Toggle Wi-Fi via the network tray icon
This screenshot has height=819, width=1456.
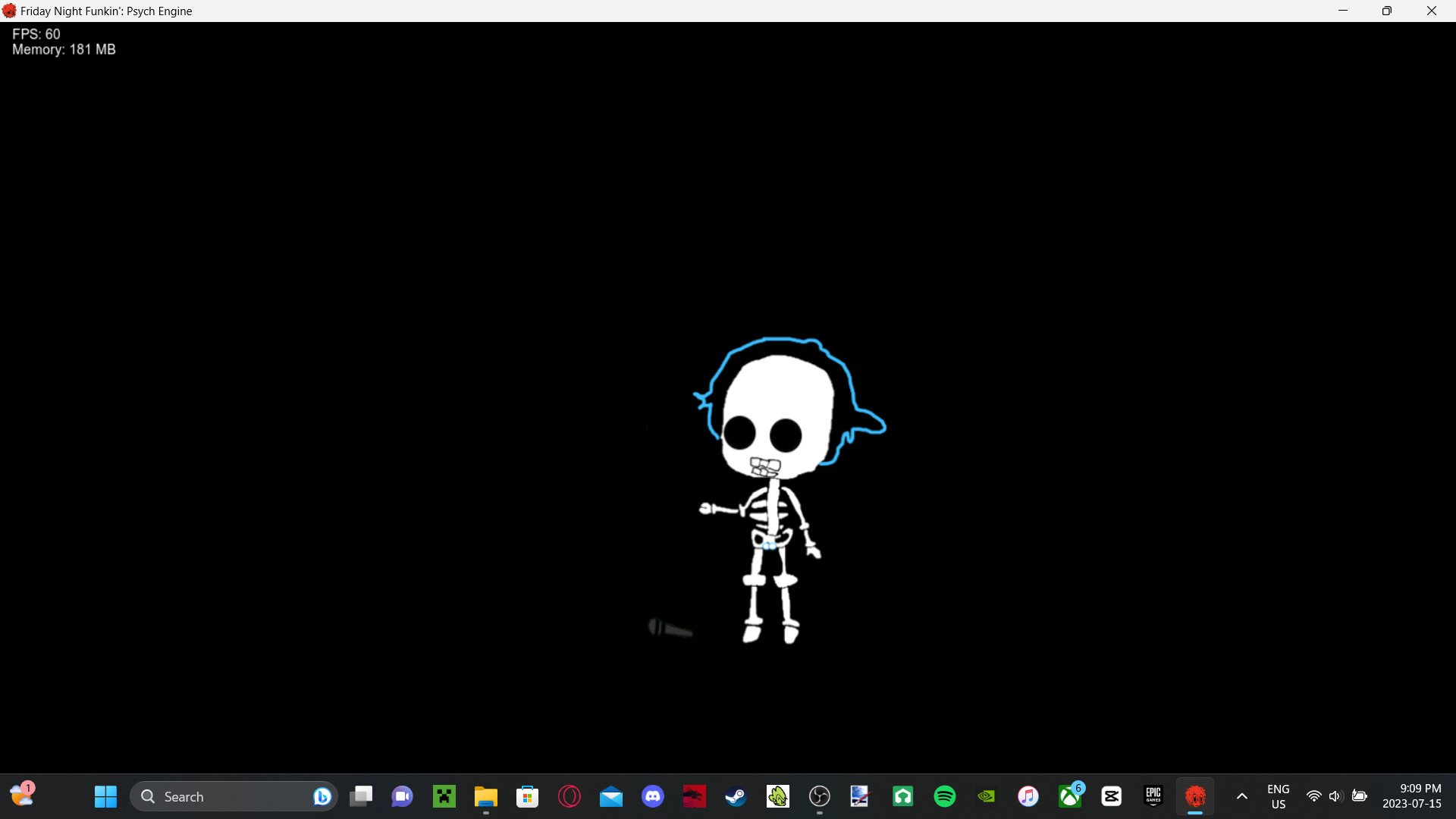[x=1314, y=796]
